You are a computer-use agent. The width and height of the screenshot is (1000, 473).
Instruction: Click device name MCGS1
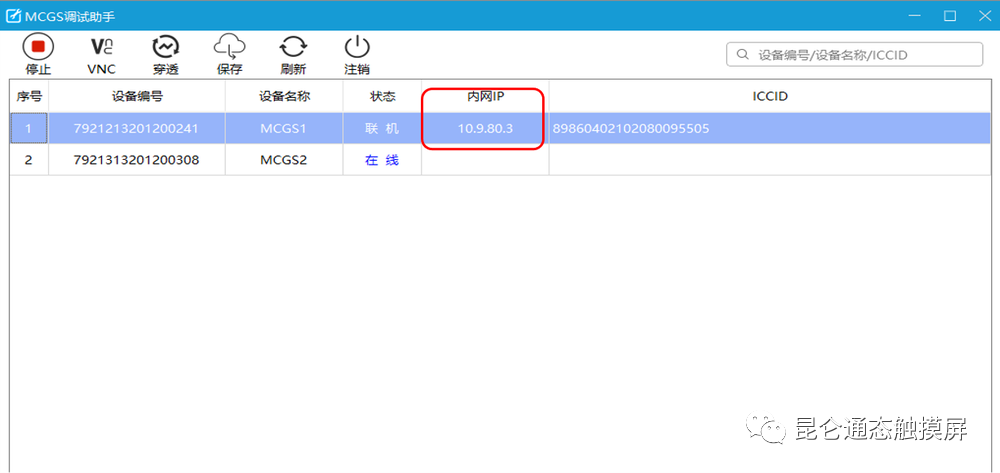[x=284, y=129]
